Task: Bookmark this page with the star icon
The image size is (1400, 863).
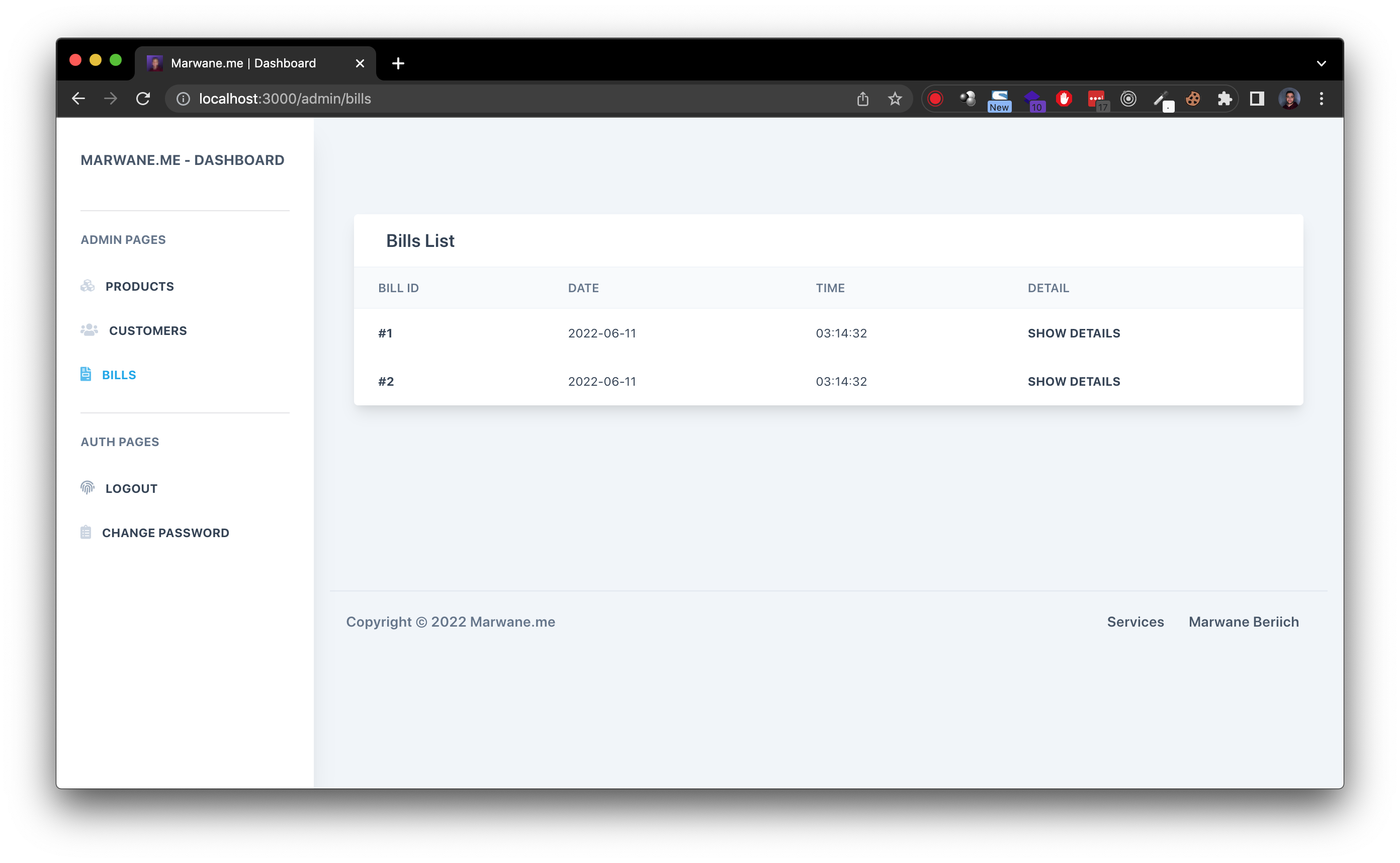Action: (x=894, y=99)
